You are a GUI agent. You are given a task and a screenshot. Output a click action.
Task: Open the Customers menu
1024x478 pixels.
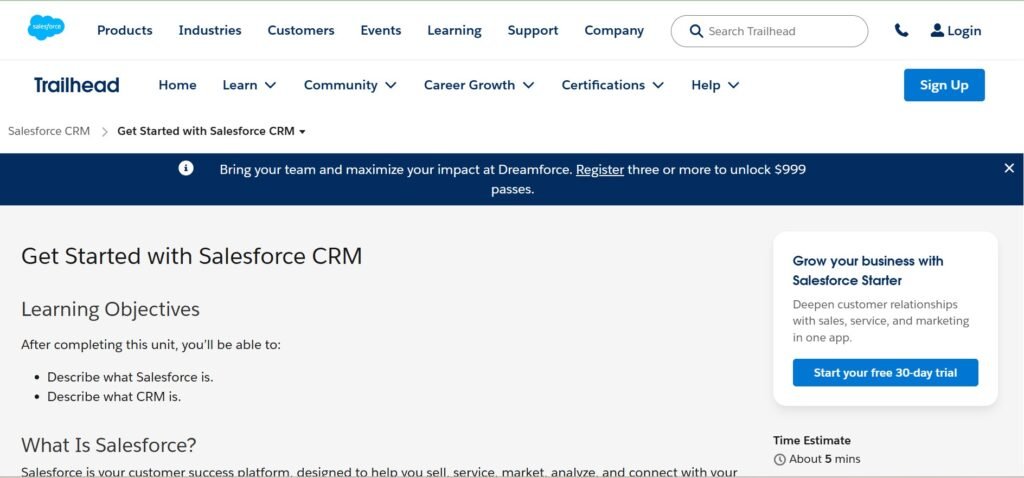[x=301, y=30]
